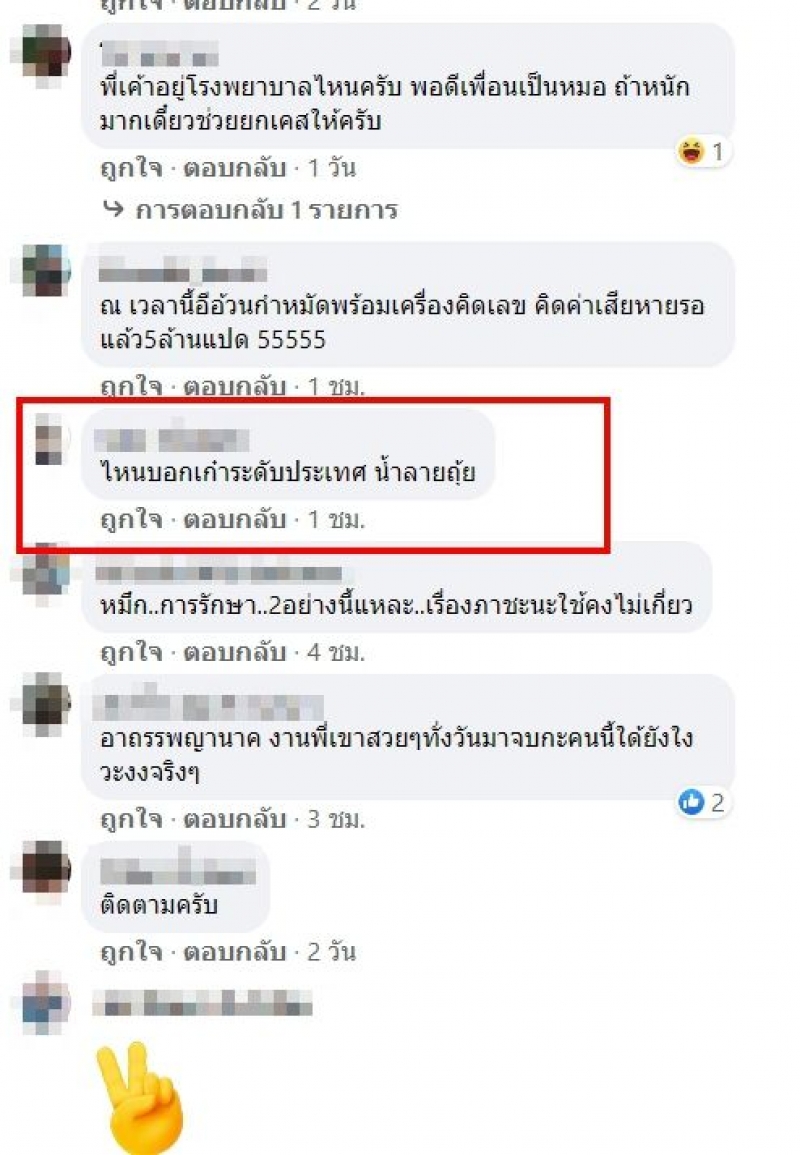Open the blurred username above the victory emoji

tap(203, 1003)
